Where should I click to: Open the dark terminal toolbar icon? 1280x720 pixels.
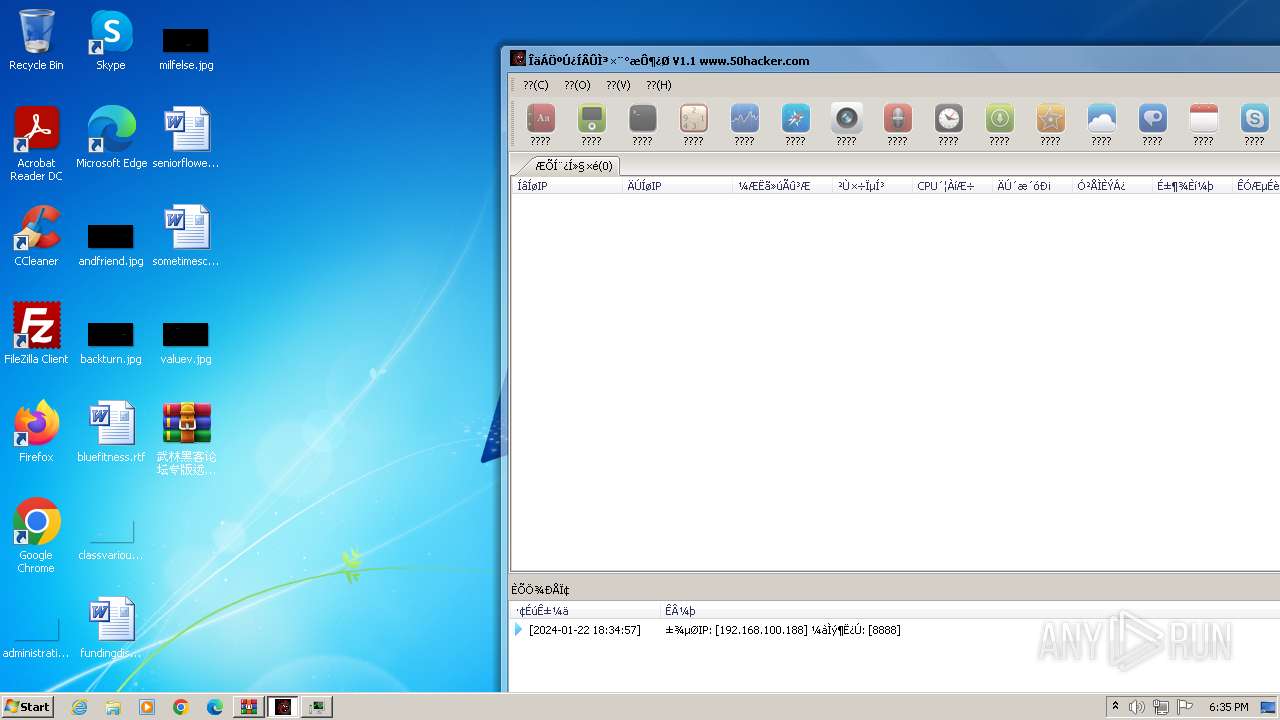coord(643,119)
